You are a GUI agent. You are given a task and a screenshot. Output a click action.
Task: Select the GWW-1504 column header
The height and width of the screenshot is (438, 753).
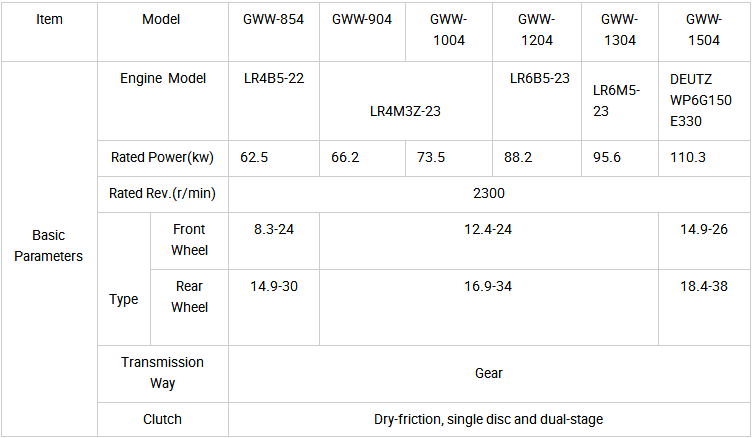pos(705,29)
